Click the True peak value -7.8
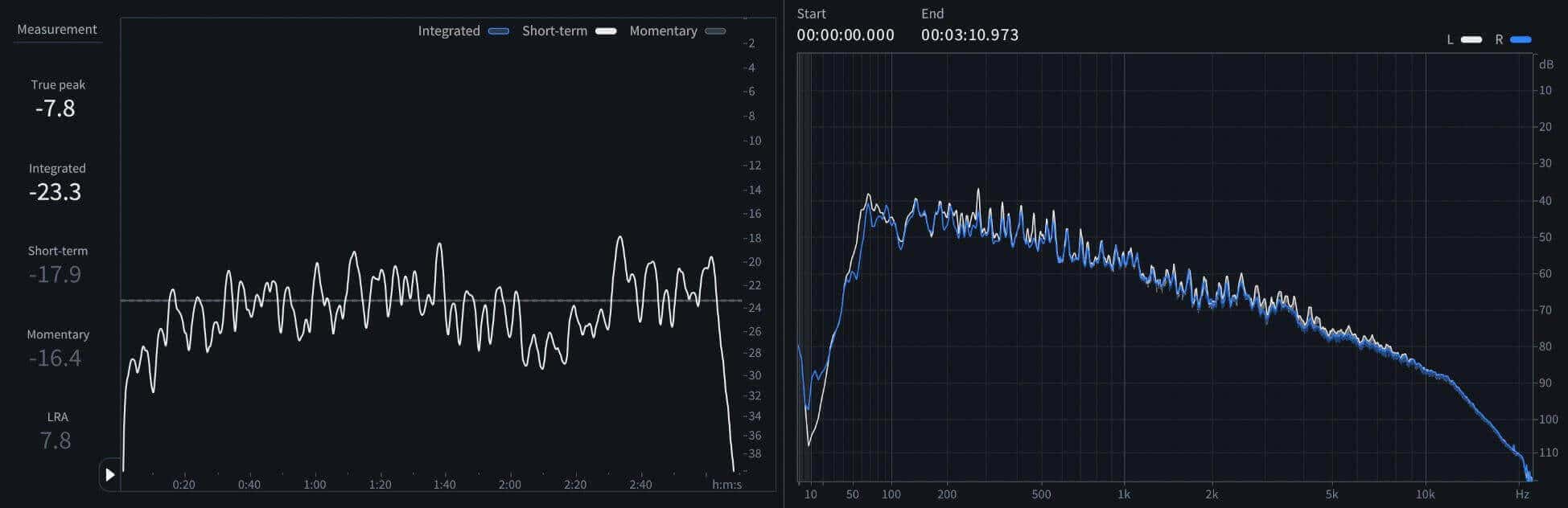 pyautogui.click(x=56, y=109)
